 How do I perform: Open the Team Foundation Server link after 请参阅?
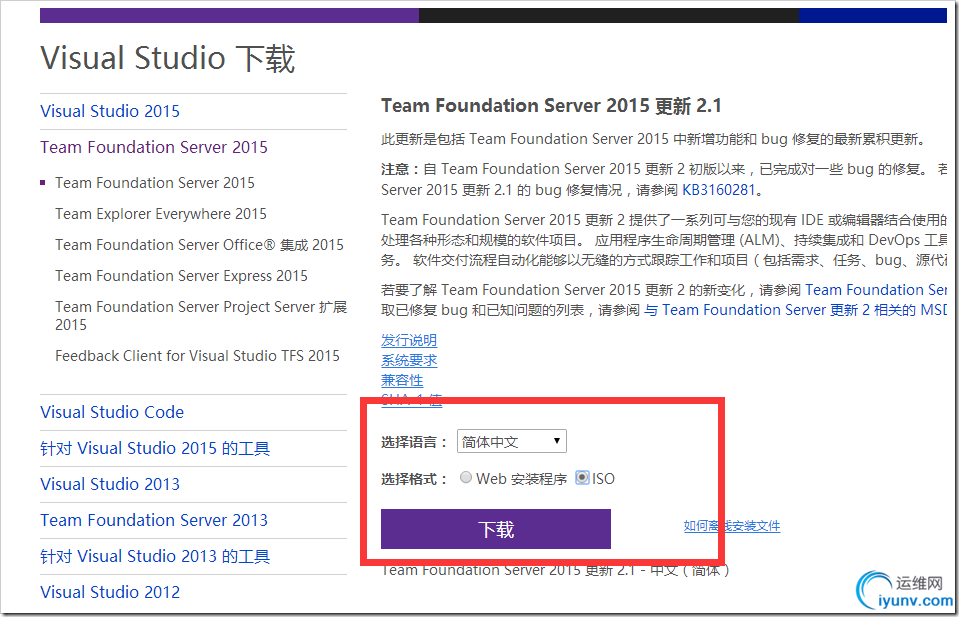(x=876, y=290)
